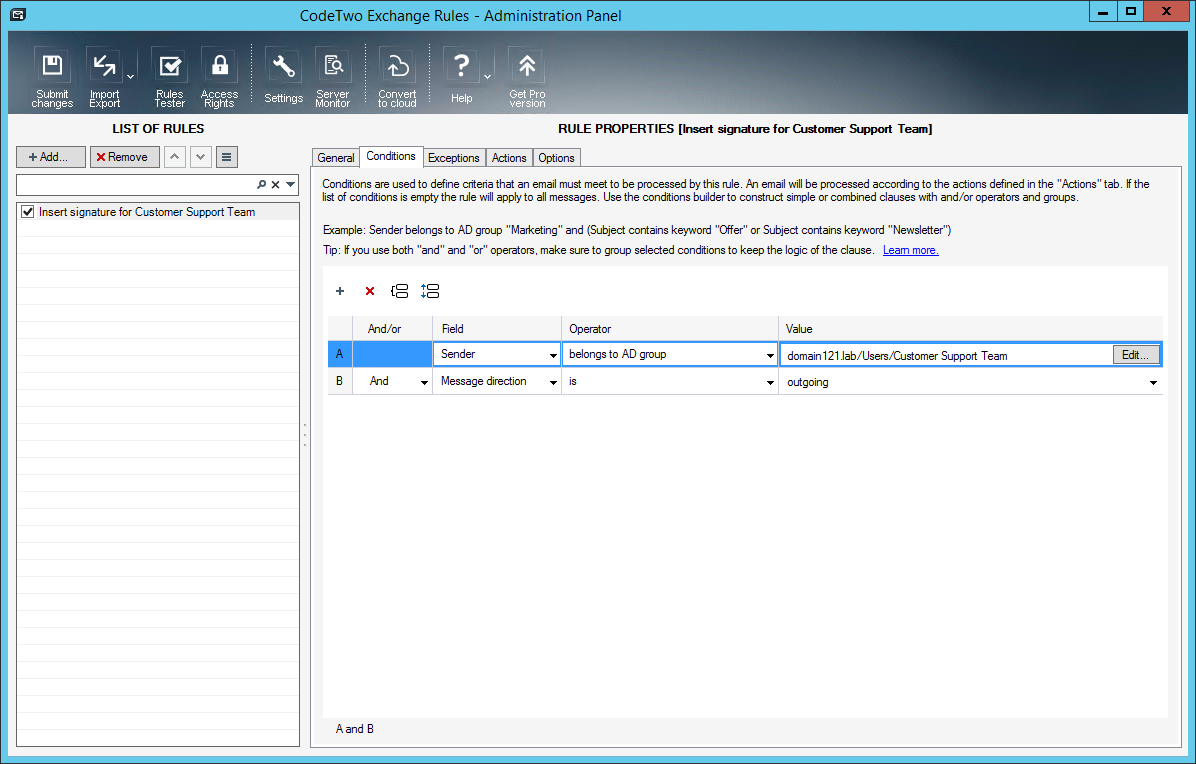Click the Remove rule button

tap(124, 157)
